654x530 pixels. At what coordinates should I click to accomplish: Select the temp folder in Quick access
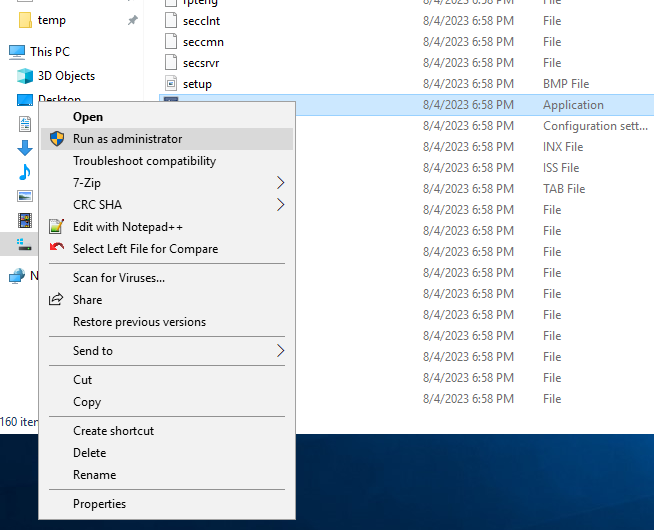tap(52, 20)
